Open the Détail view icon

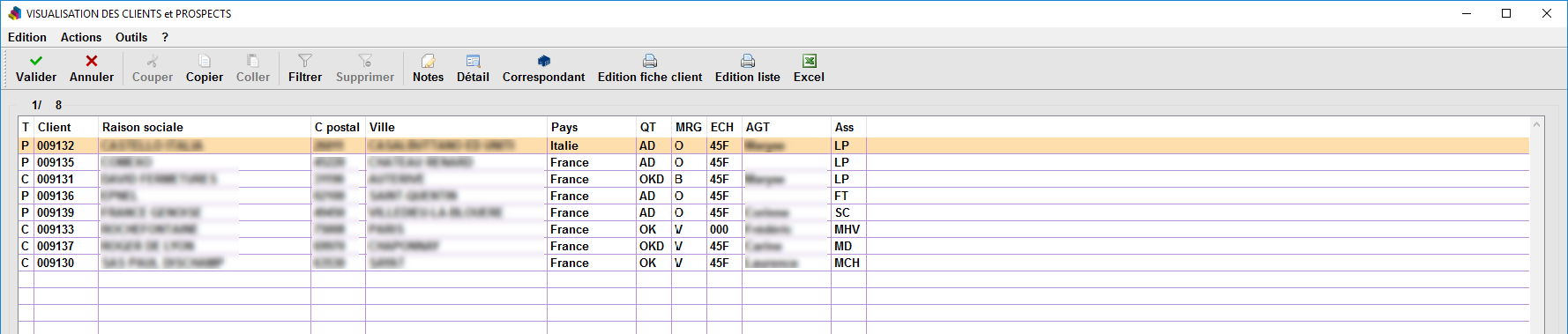point(473,61)
